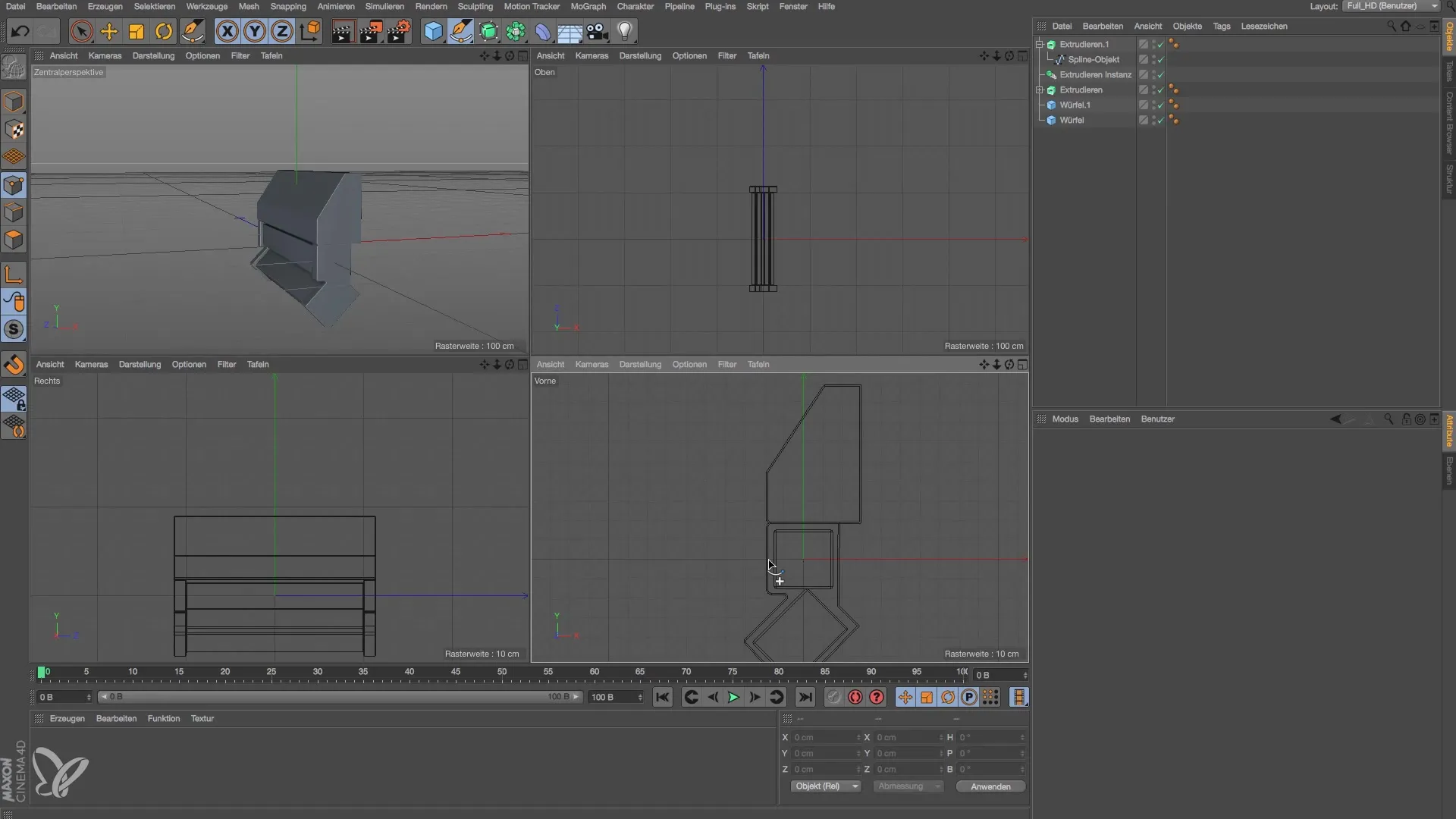This screenshot has width=1456, height=819.
Task: Open the render settings icon
Action: coord(399,31)
